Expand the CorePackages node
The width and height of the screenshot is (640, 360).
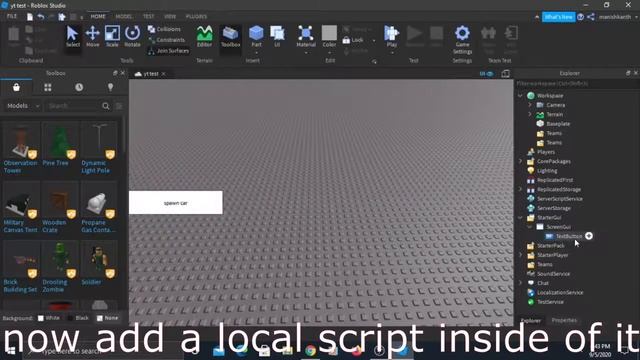point(520,161)
